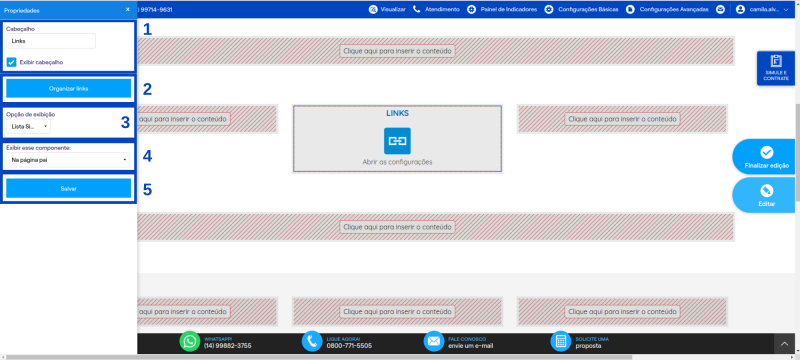
Task: Click the Salvar button
Action: click(x=68, y=188)
